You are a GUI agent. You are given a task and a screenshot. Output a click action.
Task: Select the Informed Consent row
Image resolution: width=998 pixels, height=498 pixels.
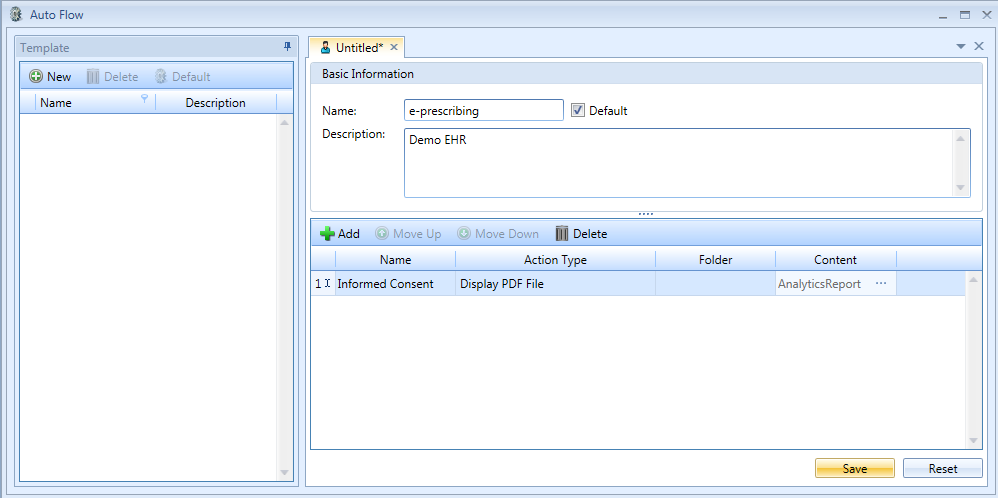coord(386,284)
